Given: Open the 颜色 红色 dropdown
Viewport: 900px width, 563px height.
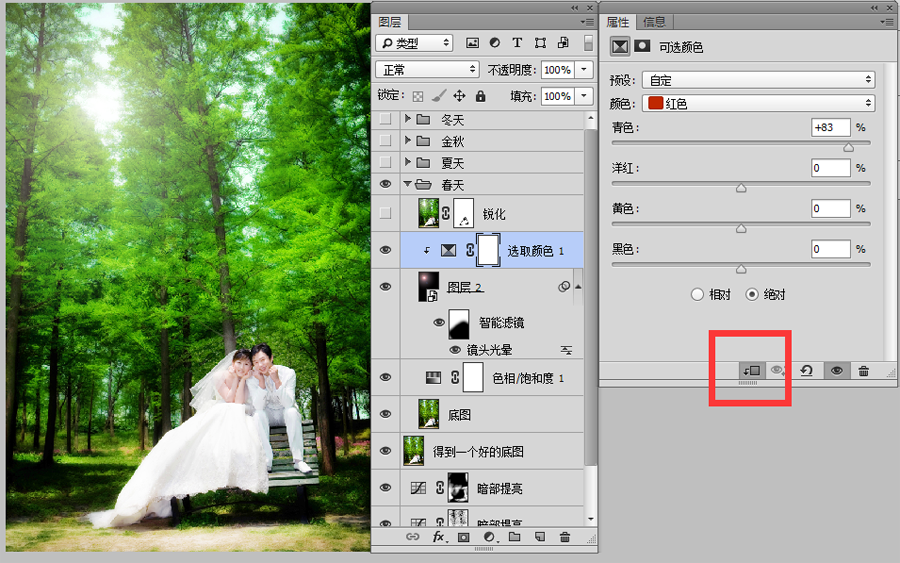Looking at the screenshot, I should pyautogui.click(x=758, y=103).
